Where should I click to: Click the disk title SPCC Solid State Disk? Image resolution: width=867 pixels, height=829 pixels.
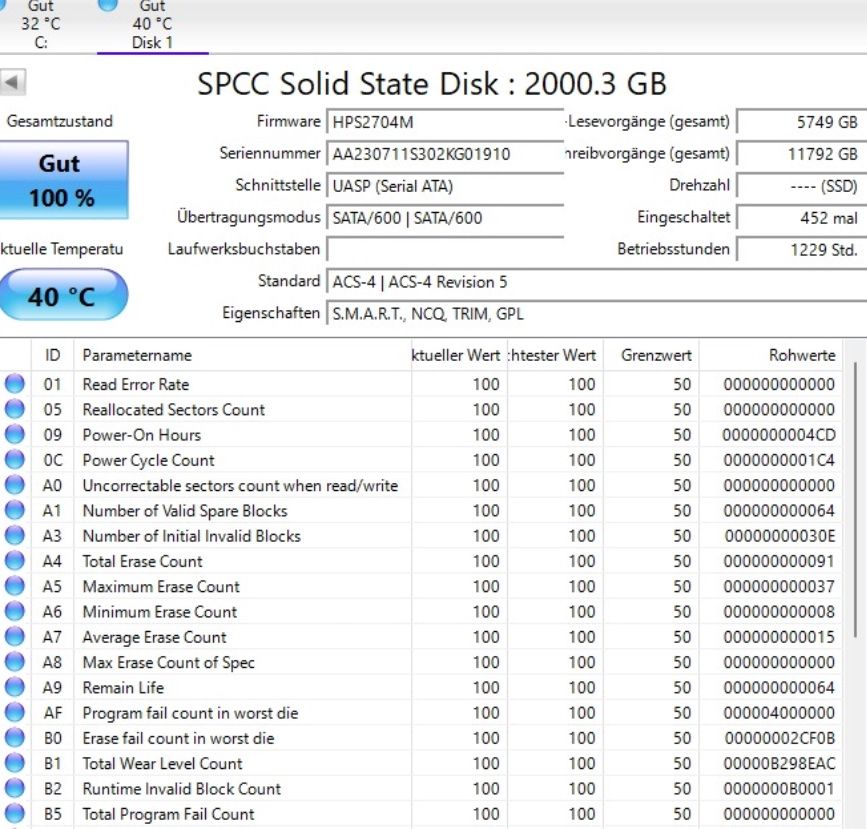pos(431,84)
